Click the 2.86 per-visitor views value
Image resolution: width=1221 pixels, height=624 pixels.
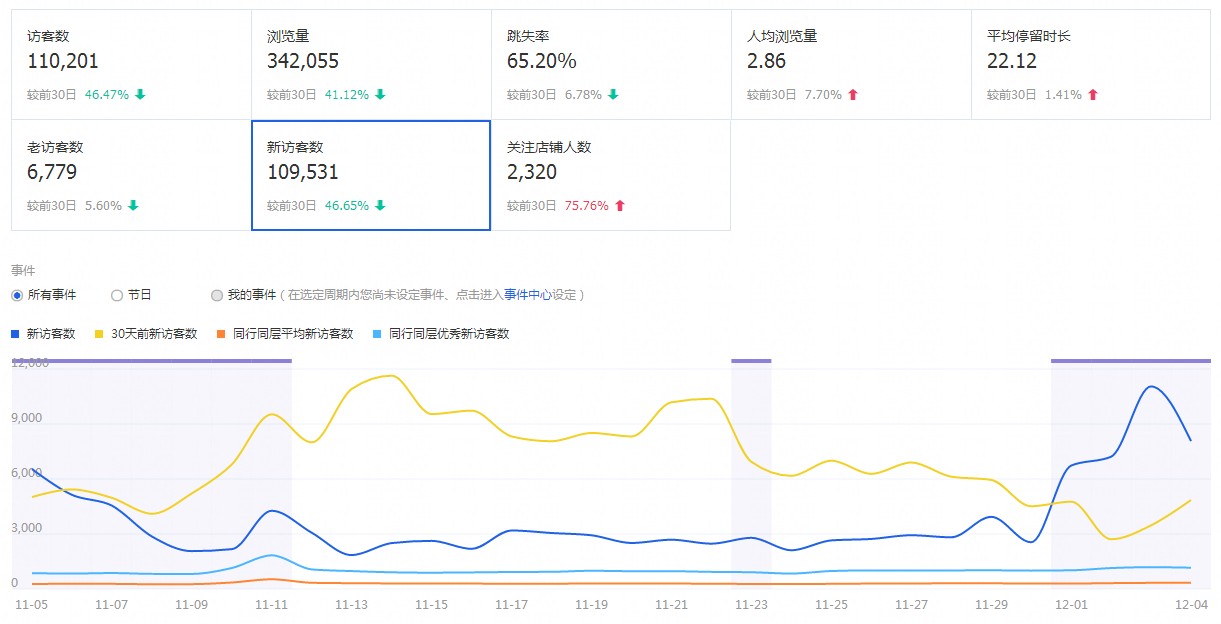pos(767,61)
